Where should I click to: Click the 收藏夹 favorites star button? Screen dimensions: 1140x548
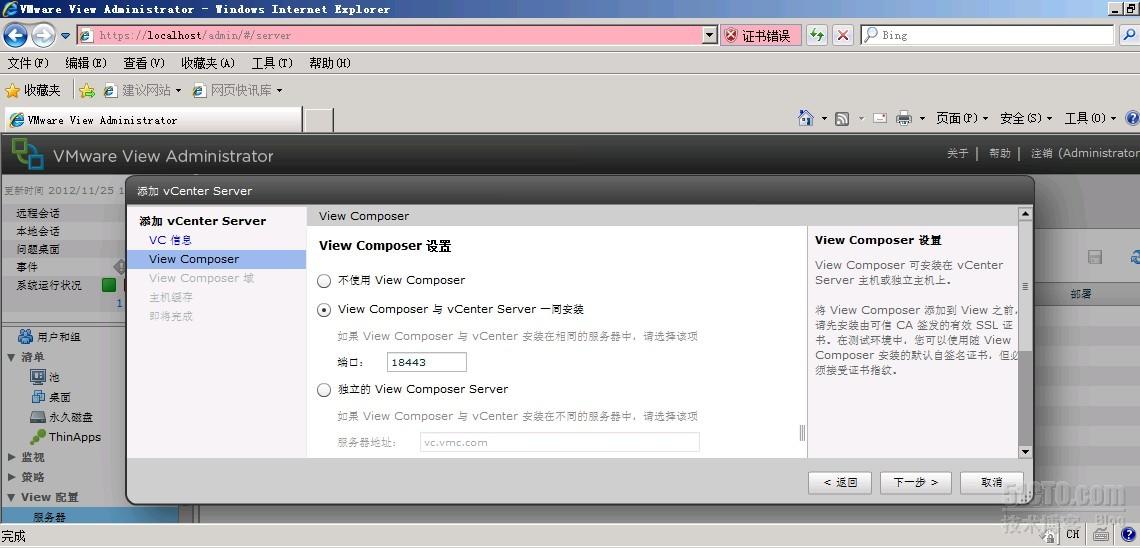coord(33,90)
